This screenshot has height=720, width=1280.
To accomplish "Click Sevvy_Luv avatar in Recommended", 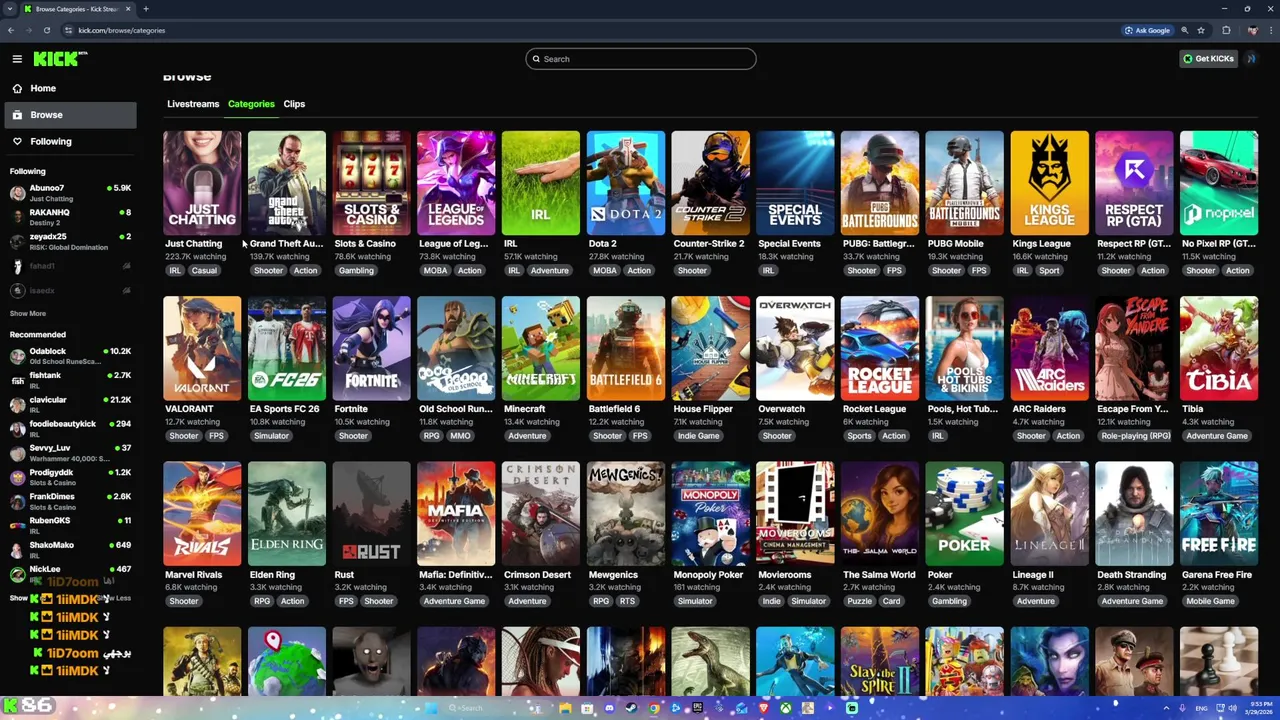I will (18, 453).
